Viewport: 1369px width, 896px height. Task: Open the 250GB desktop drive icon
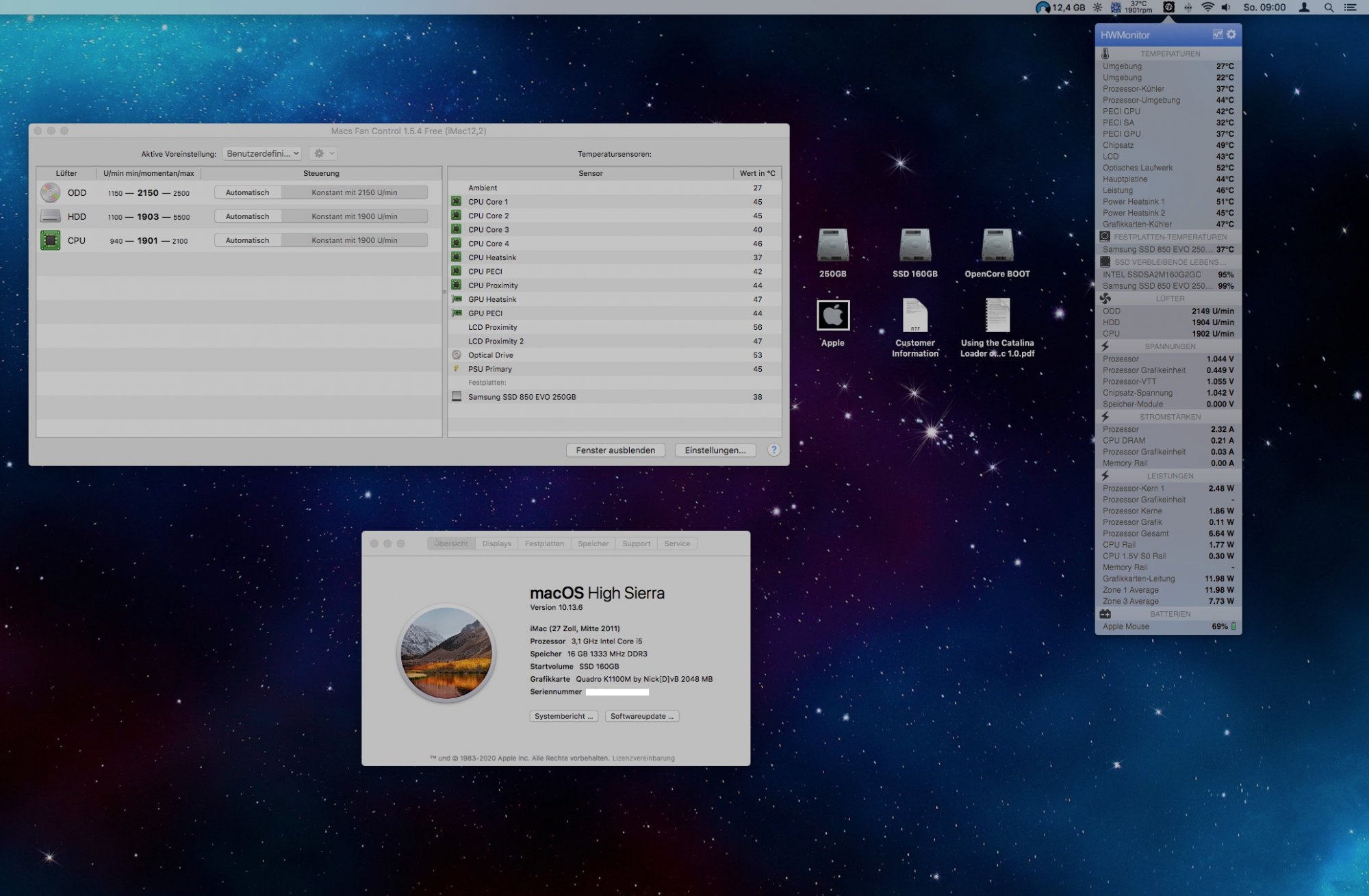pyautogui.click(x=832, y=246)
